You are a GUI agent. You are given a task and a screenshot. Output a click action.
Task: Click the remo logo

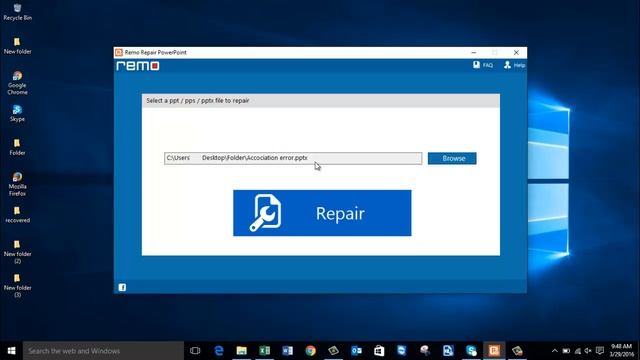pos(138,66)
